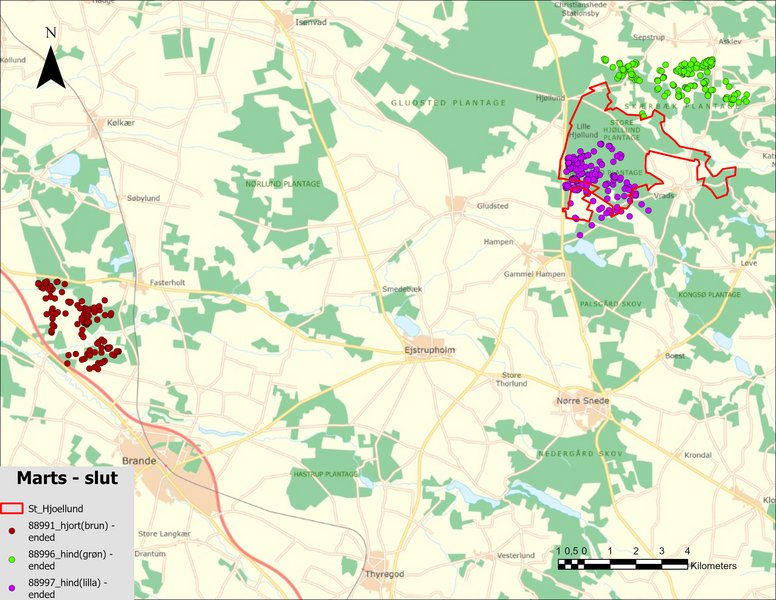This screenshot has width=776, height=600.
Task: Click the Nørre Snede town label
Action: point(581,400)
